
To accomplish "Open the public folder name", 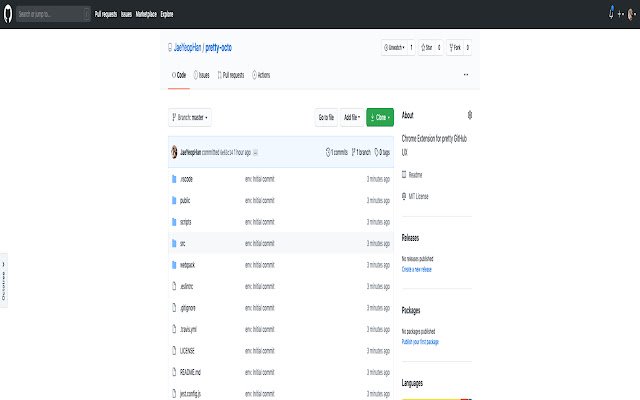I will (x=185, y=200).
